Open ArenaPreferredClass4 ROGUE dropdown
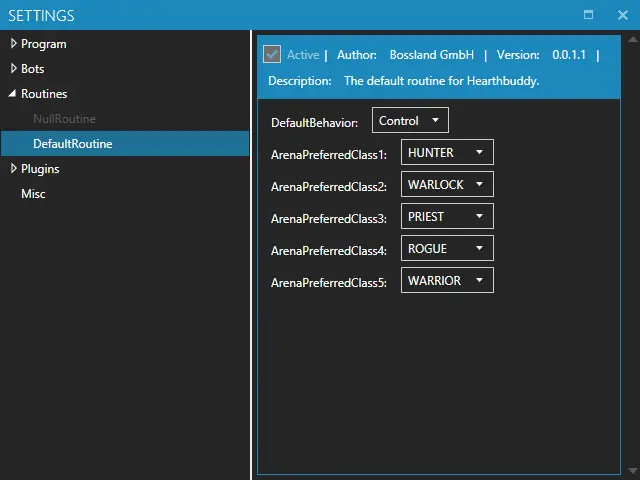Image resolution: width=640 pixels, height=480 pixels. pyautogui.click(x=446, y=249)
